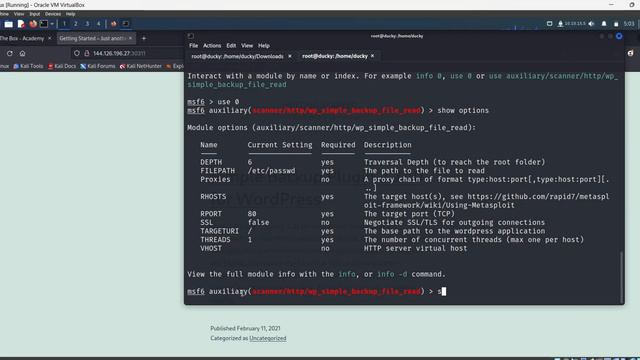The height and width of the screenshot is (360, 640).
Task: Click the tracking protection shield icon
Action: tap(77, 53)
